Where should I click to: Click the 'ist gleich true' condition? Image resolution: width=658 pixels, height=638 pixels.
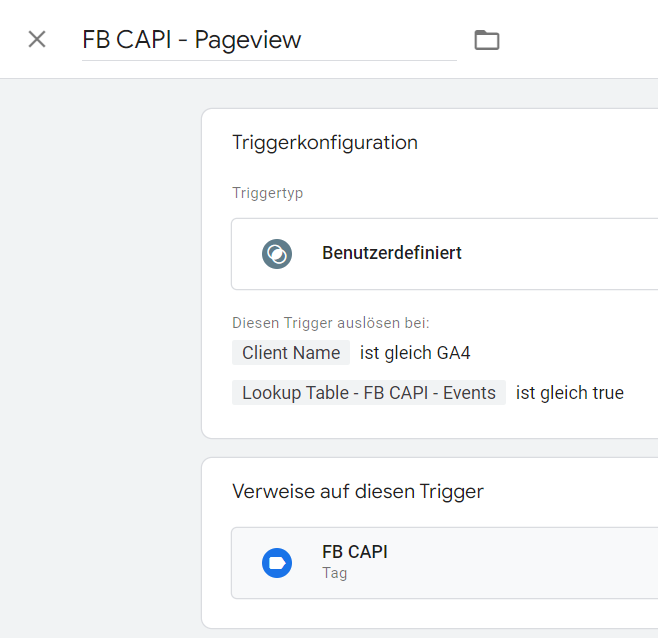point(569,393)
